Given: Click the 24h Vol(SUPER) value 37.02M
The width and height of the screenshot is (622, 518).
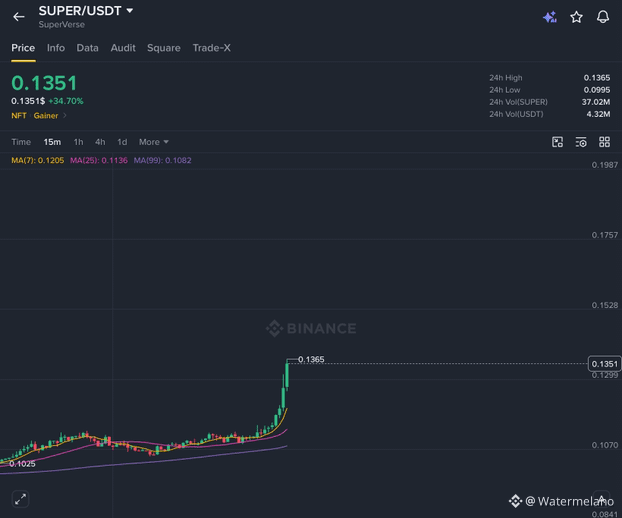Looking at the screenshot, I should click(596, 102).
